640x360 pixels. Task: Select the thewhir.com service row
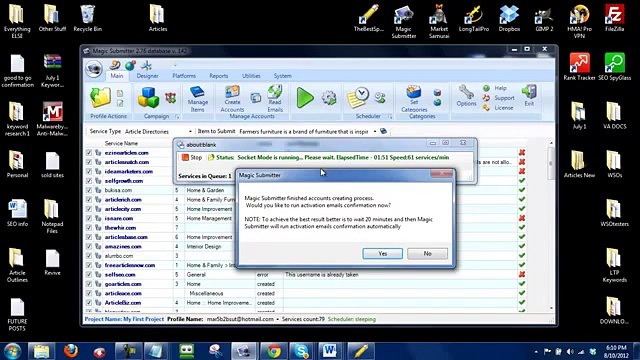click(x=120, y=228)
